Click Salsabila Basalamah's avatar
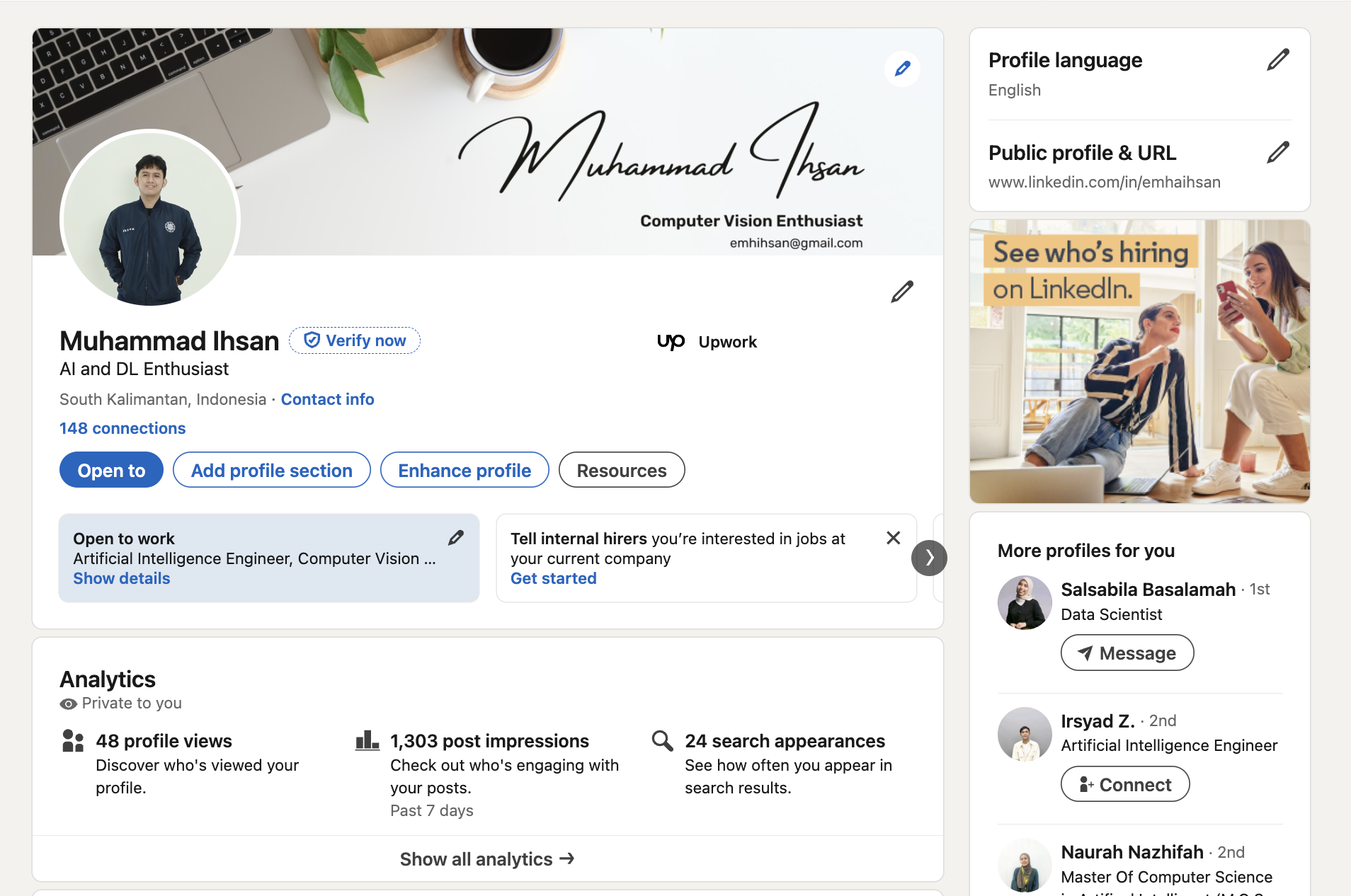1351x896 pixels. point(1025,602)
